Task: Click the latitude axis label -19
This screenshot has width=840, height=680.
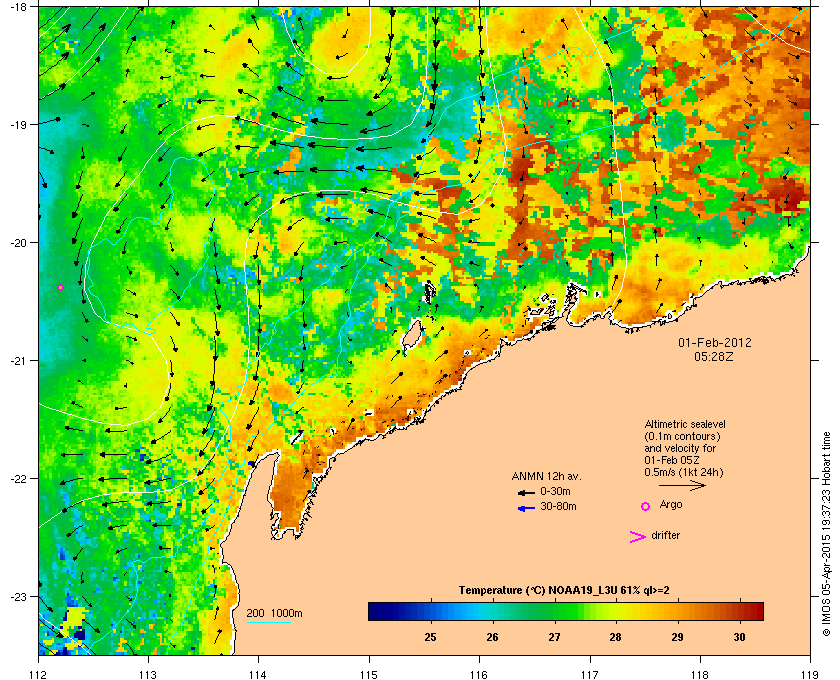Action: [19, 125]
